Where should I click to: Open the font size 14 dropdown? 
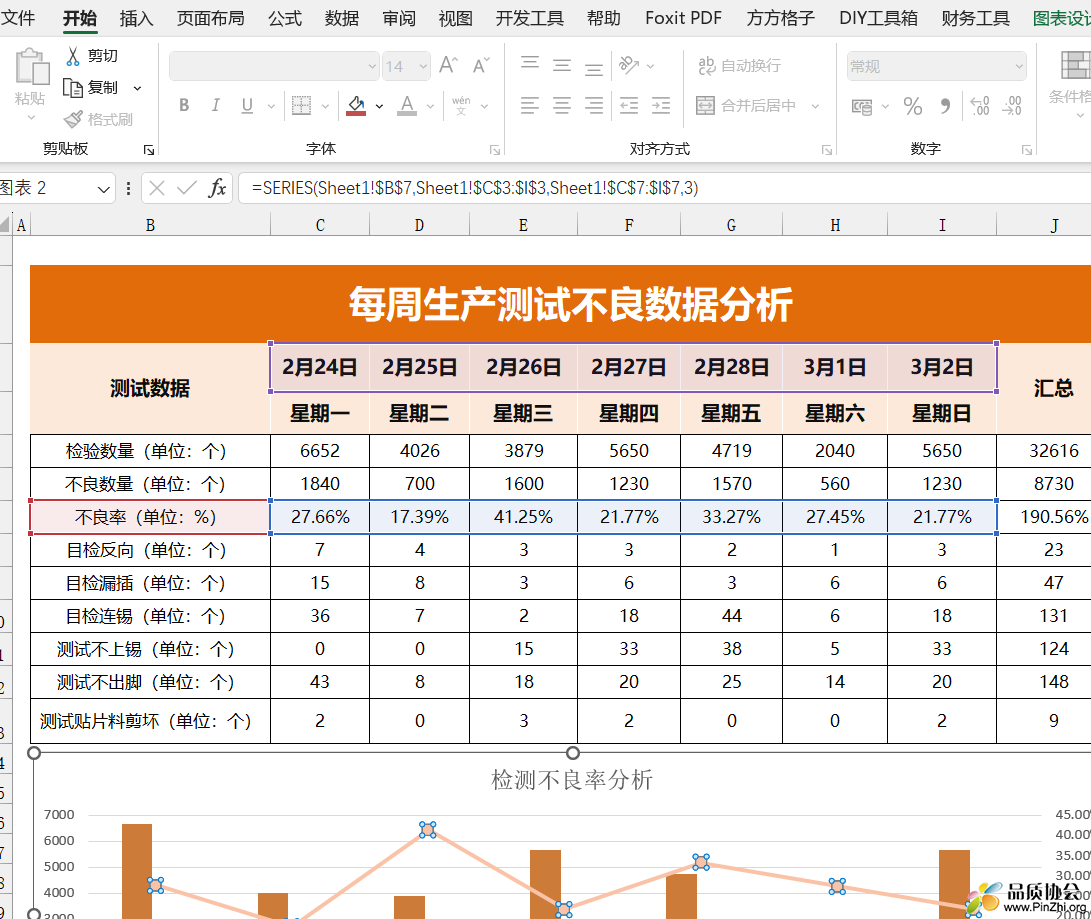point(423,67)
